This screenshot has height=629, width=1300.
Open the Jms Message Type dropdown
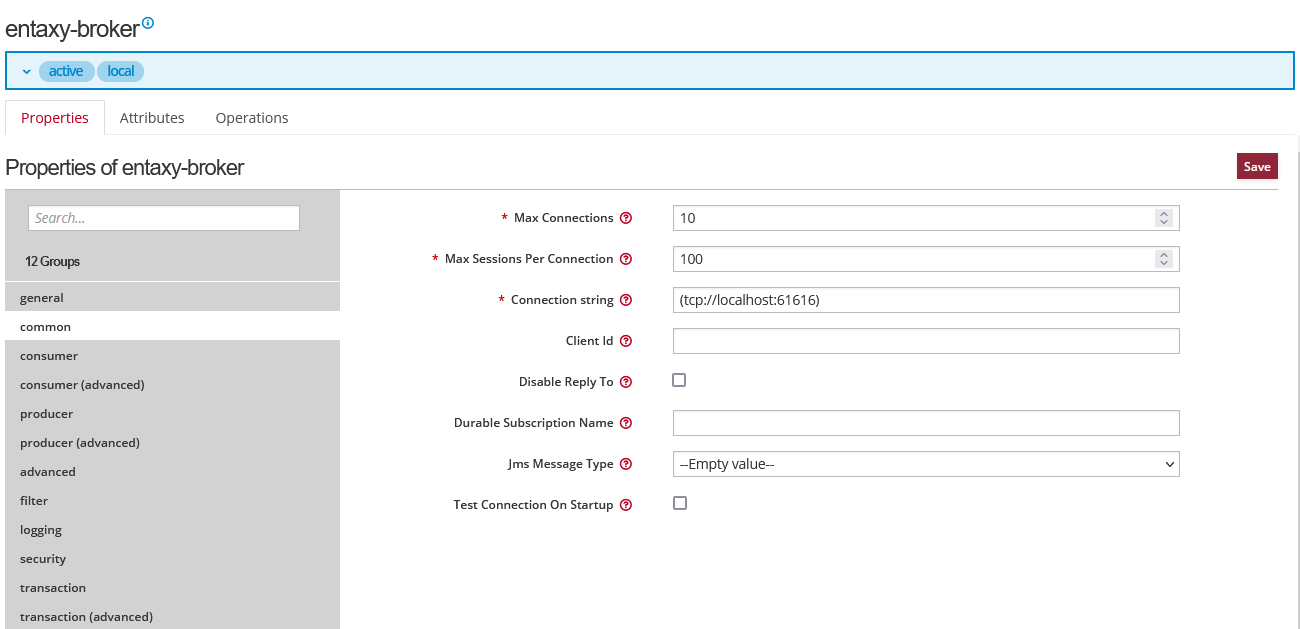tap(926, 464)
